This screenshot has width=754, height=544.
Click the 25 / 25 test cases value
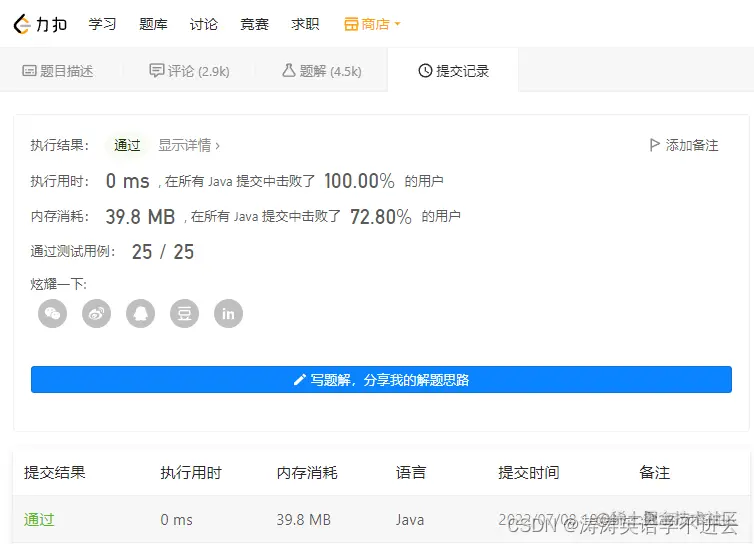pyautogui.click(x=163, y=252)
